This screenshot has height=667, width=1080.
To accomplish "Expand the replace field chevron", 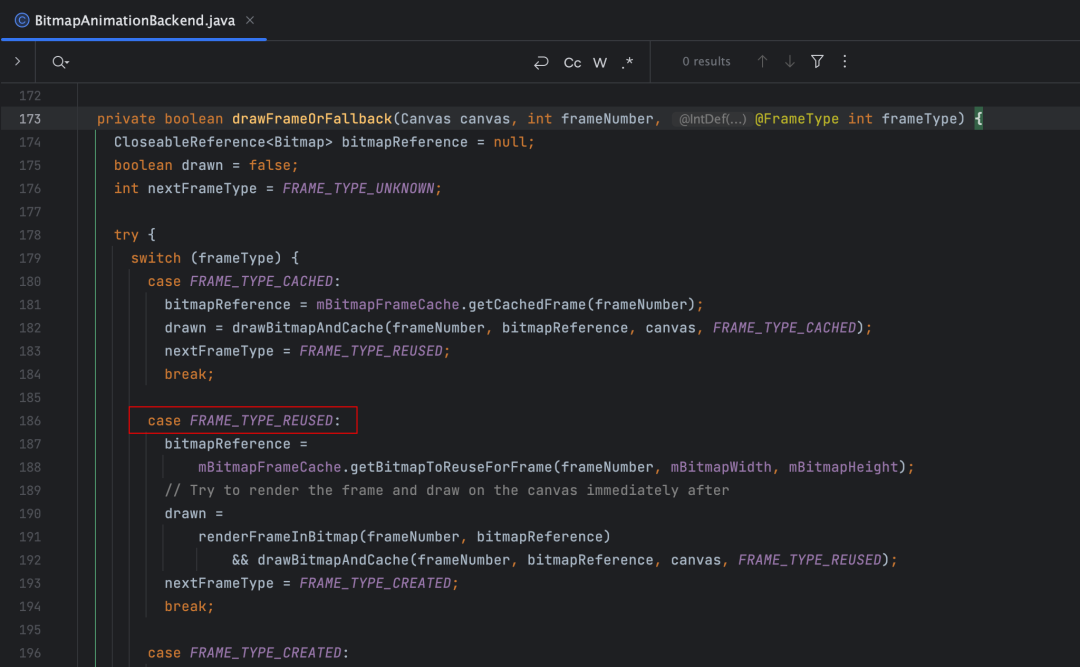I will click(x=18, y=61).
